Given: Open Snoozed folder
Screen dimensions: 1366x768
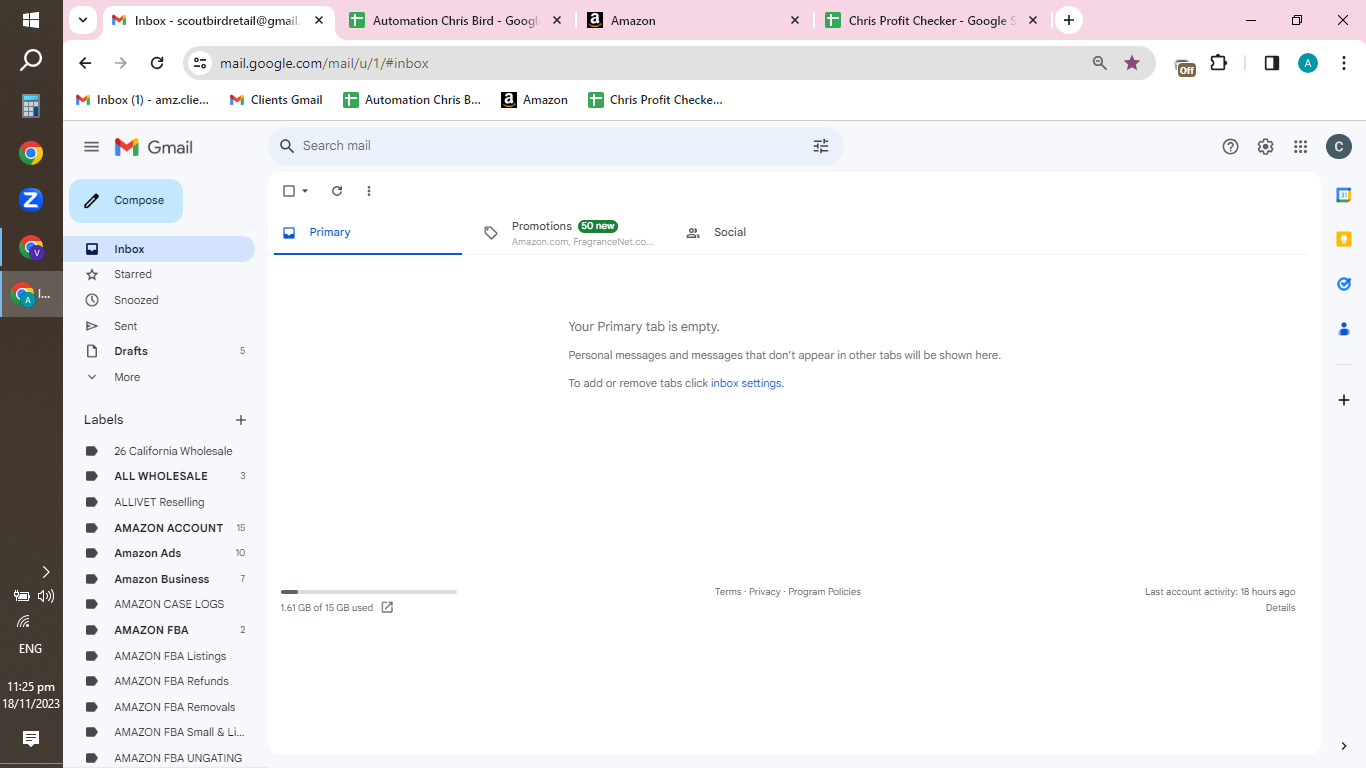Looking at the screenshot, I should click(159, 300).
